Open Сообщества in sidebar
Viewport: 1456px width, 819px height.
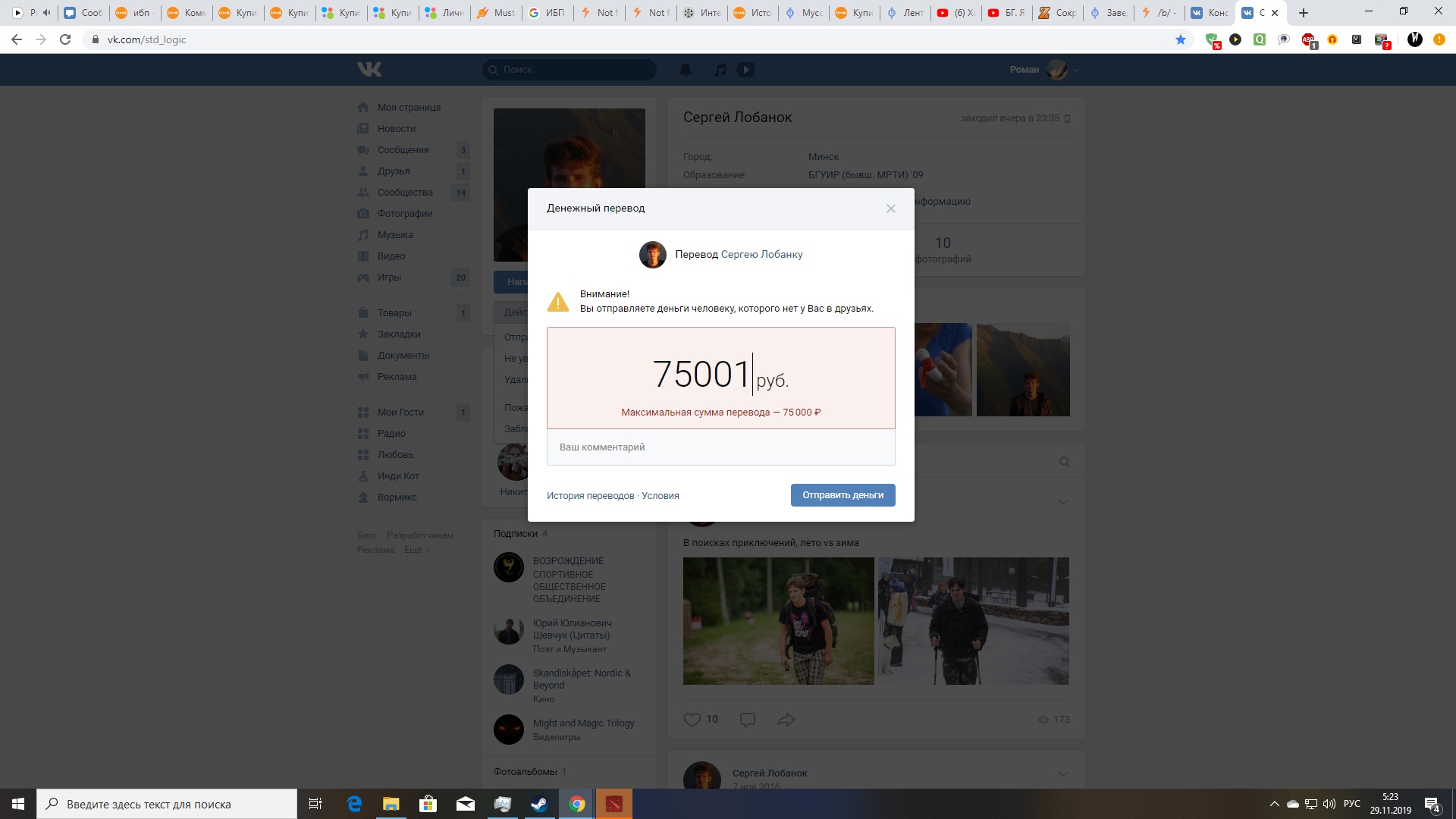pos(405,193)
